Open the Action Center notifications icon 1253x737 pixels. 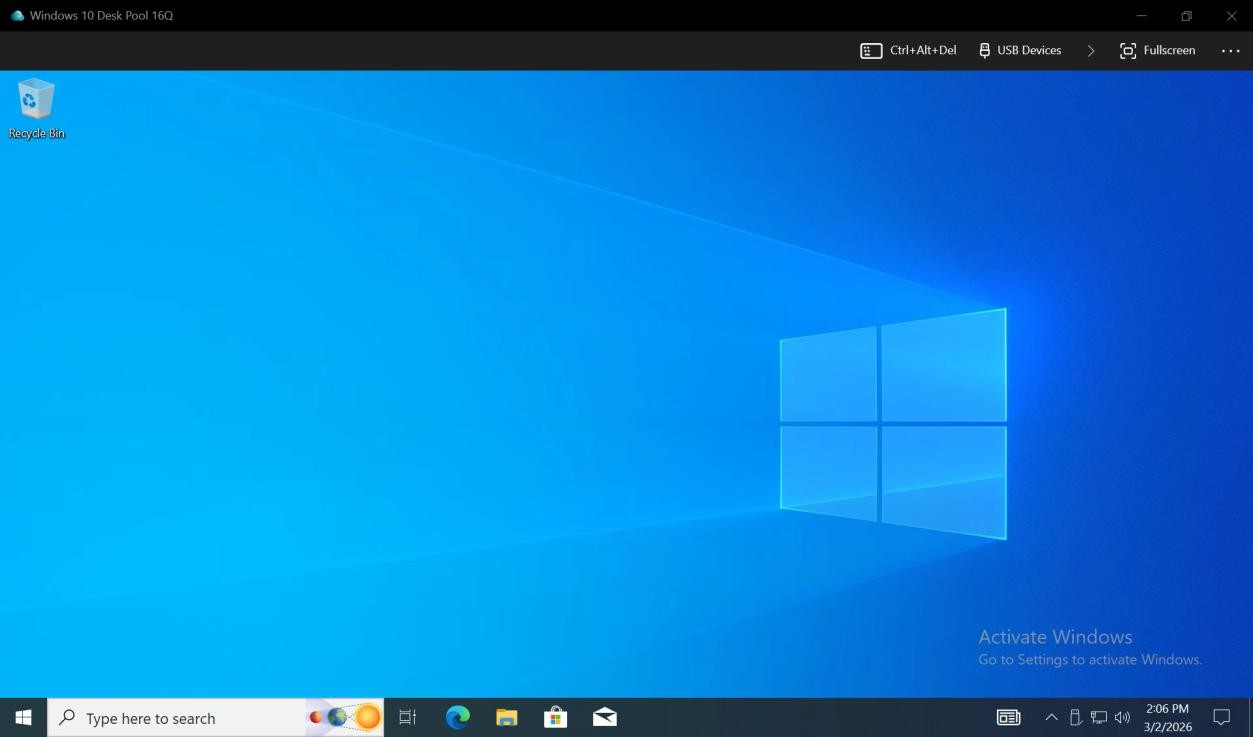pyautogui.click(x=1221, y=717)
